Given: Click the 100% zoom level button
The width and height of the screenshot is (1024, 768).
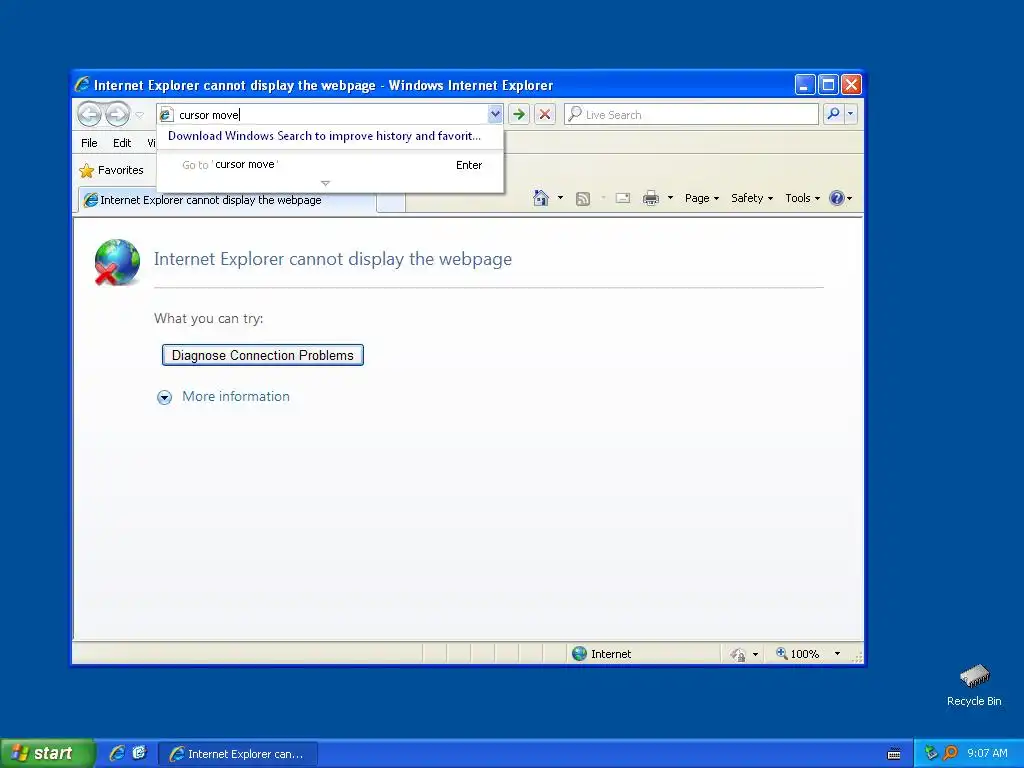Looking at the screenshot, I should pyautogui.click(x=797, y=654).
